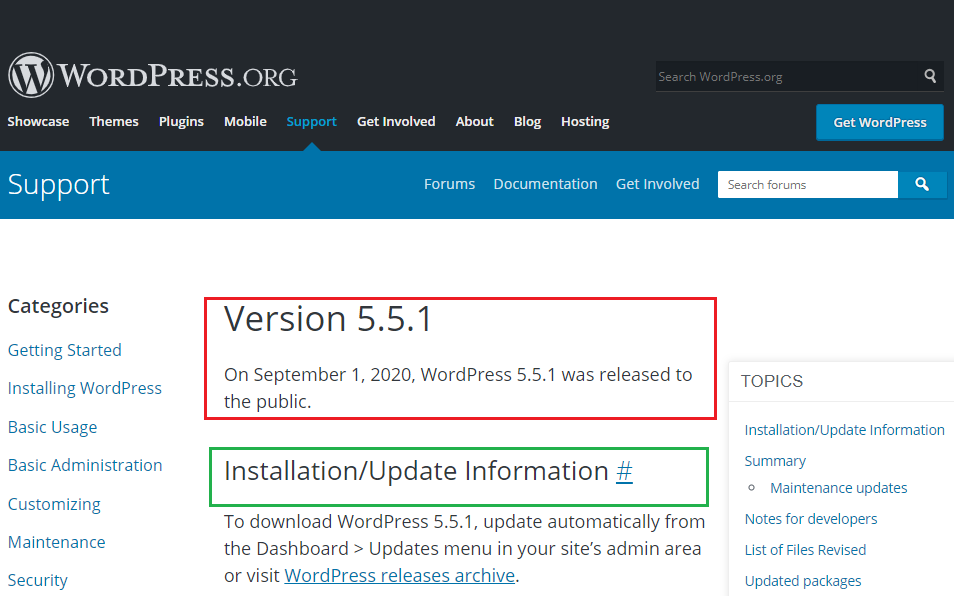Open the Basic Administration category
Viewport: 954px width, 596px height.
[x=85, y=465]
